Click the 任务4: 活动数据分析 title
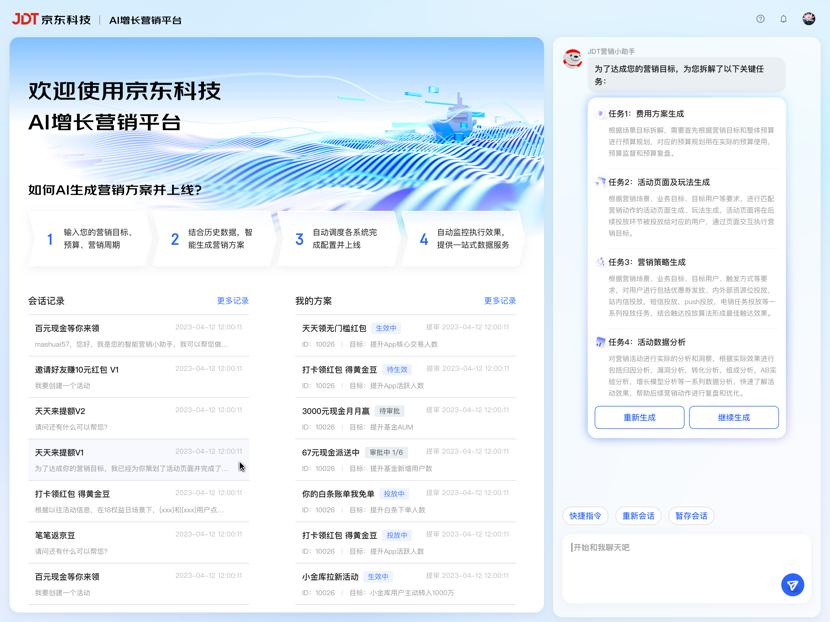The height and width of the screenshot is (622, 830). click(x=646, y=342)
